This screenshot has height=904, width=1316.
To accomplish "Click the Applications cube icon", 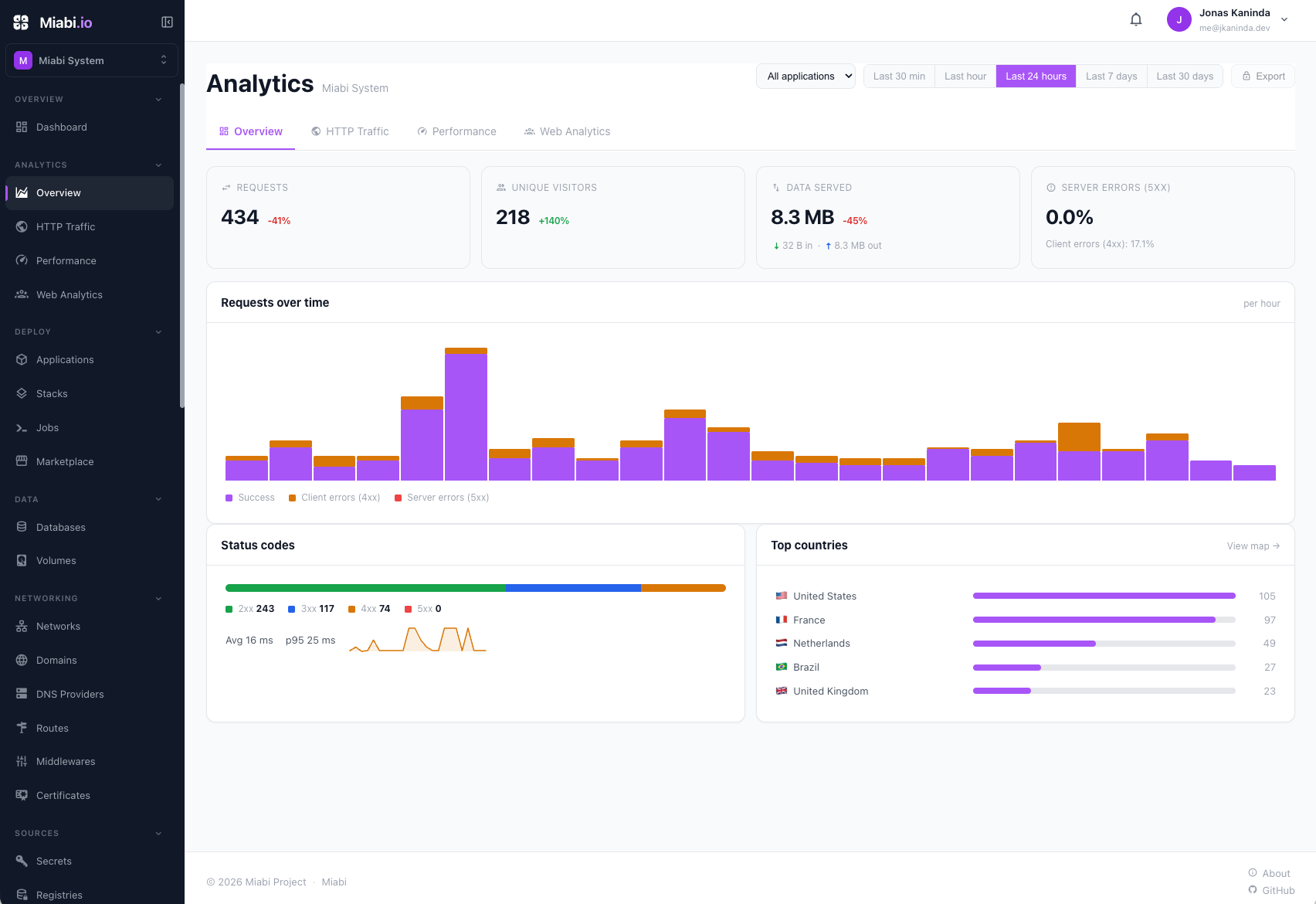I will click(x=22, y=359).
